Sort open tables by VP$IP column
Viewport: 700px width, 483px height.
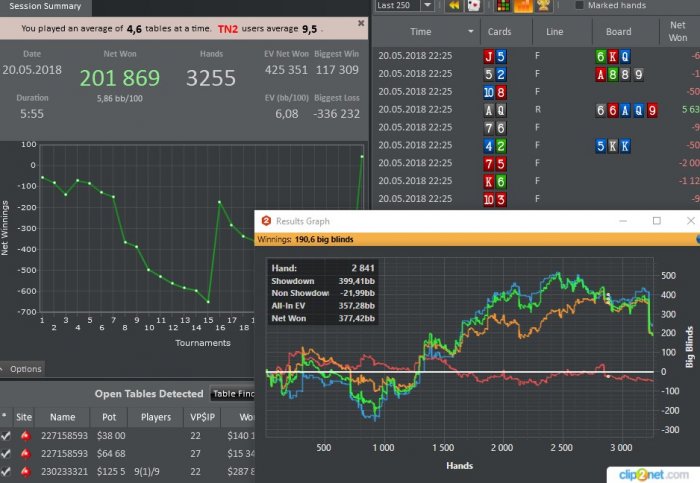point(203,417)
